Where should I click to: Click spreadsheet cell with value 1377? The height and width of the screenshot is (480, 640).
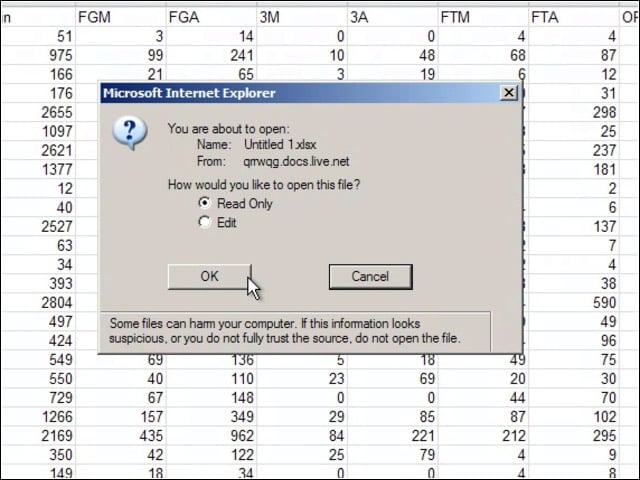(38, 169)
